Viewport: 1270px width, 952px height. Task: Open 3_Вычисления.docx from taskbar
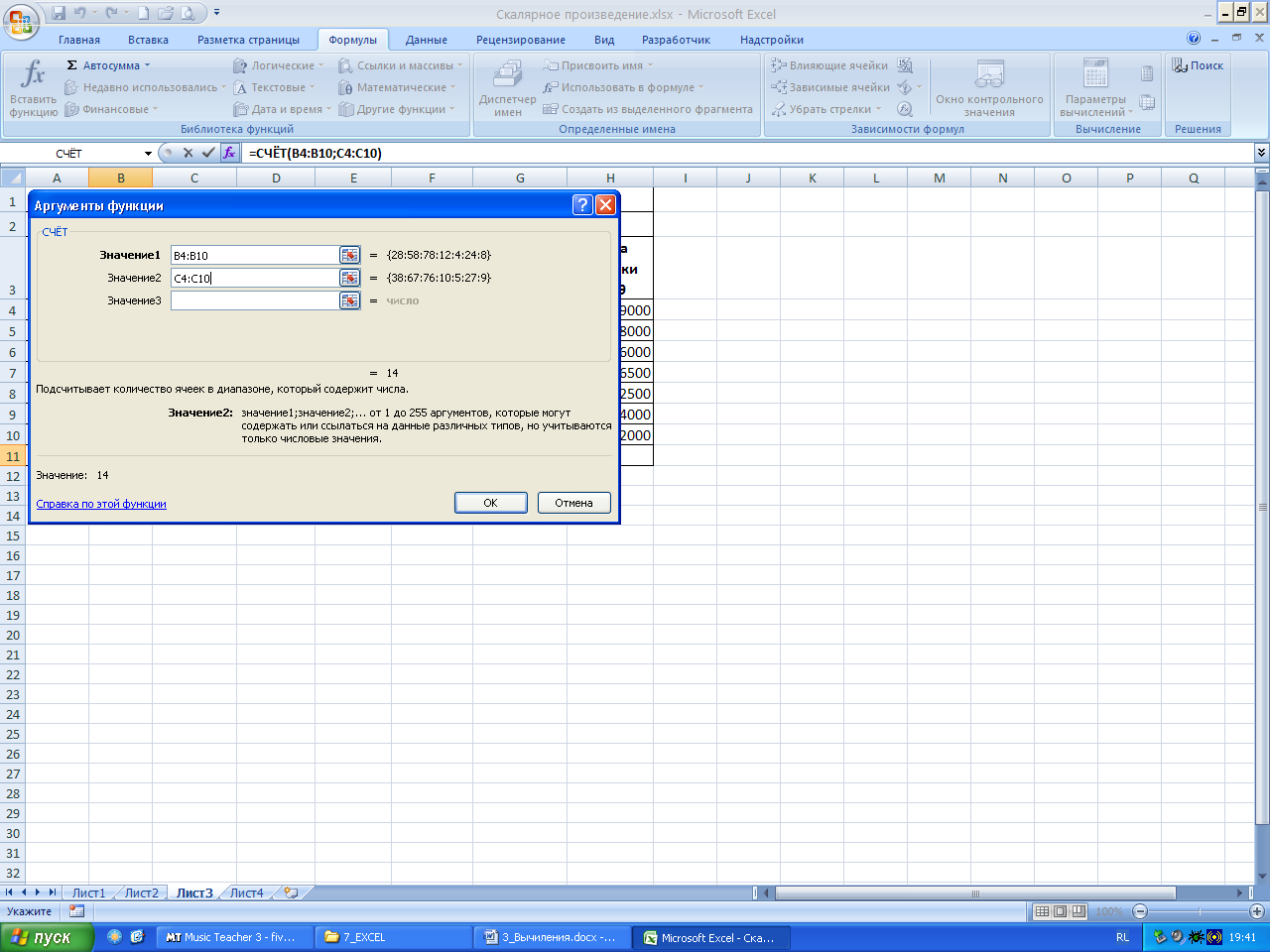(551, 937)
